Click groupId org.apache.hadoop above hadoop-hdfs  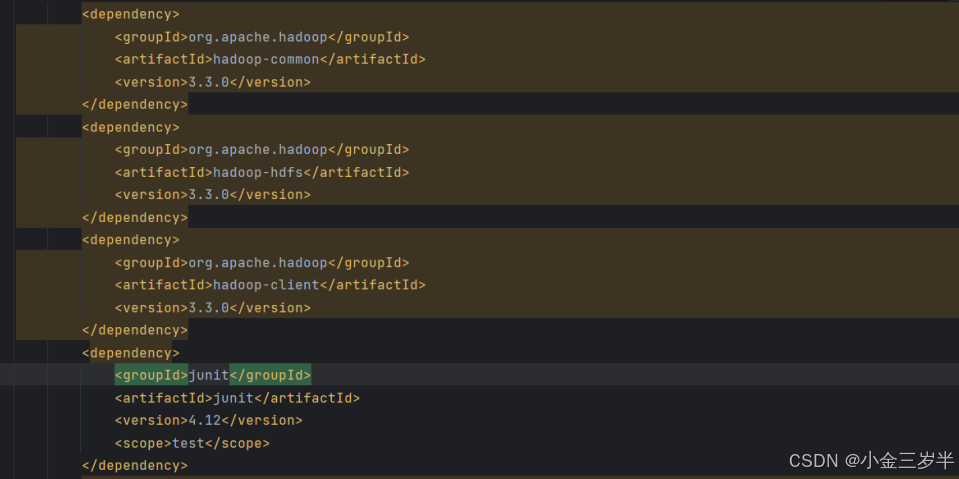262,149
